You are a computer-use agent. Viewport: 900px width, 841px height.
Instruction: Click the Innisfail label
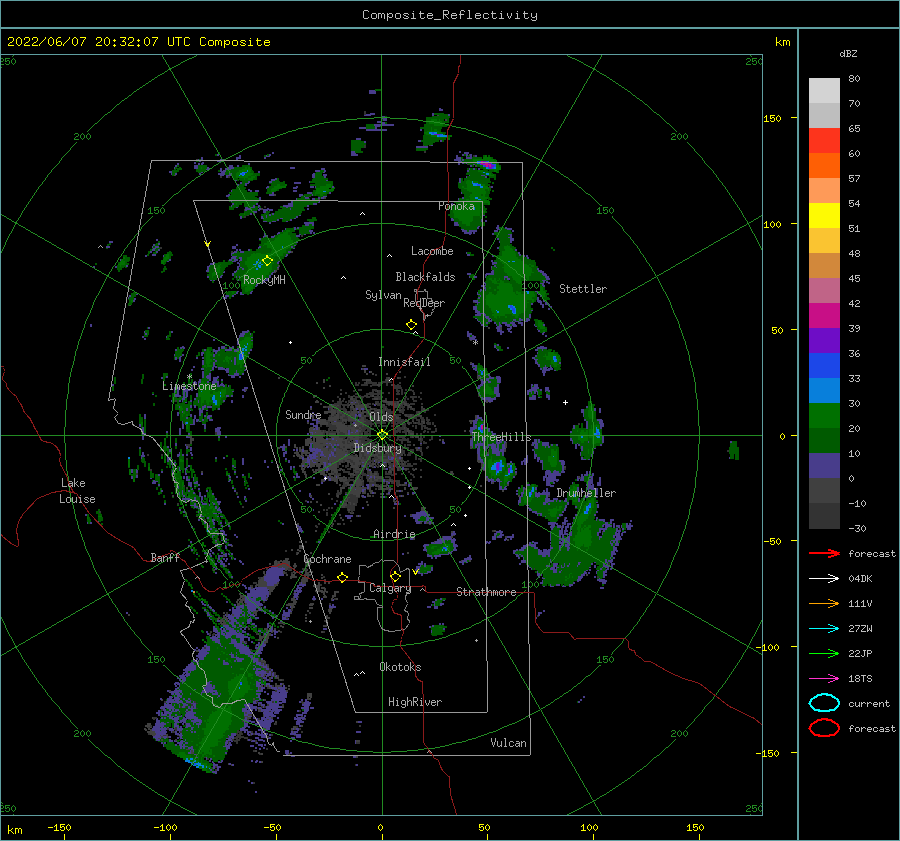[404, 362]
